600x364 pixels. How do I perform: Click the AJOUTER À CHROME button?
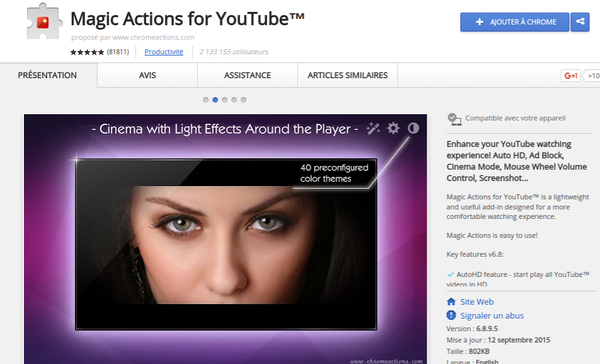click(x=515, y=22)
